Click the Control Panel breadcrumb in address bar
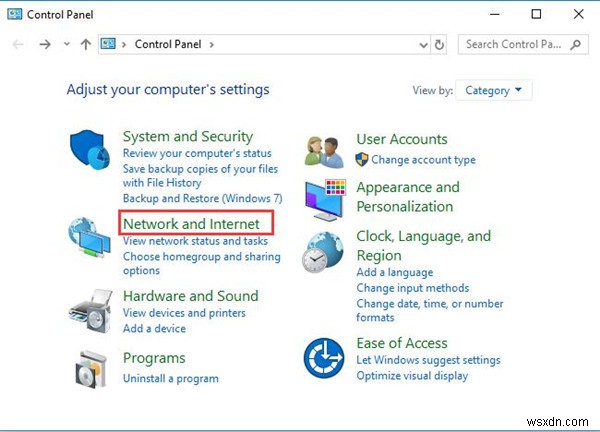The image size is (600, 432). (x=166, y=44)
